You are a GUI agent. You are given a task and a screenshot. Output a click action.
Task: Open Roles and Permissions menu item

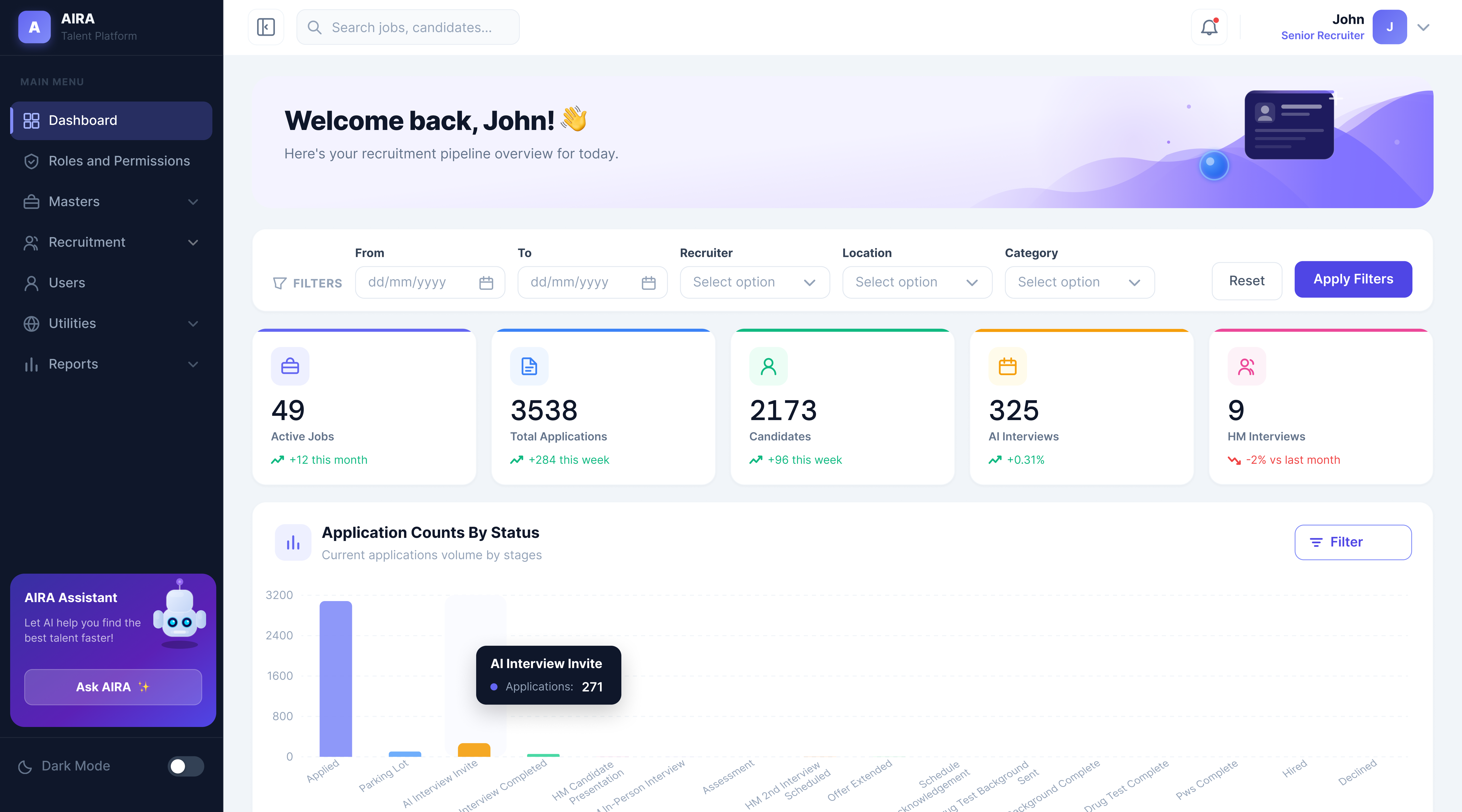pyautogui.click(x=111, y=161)
